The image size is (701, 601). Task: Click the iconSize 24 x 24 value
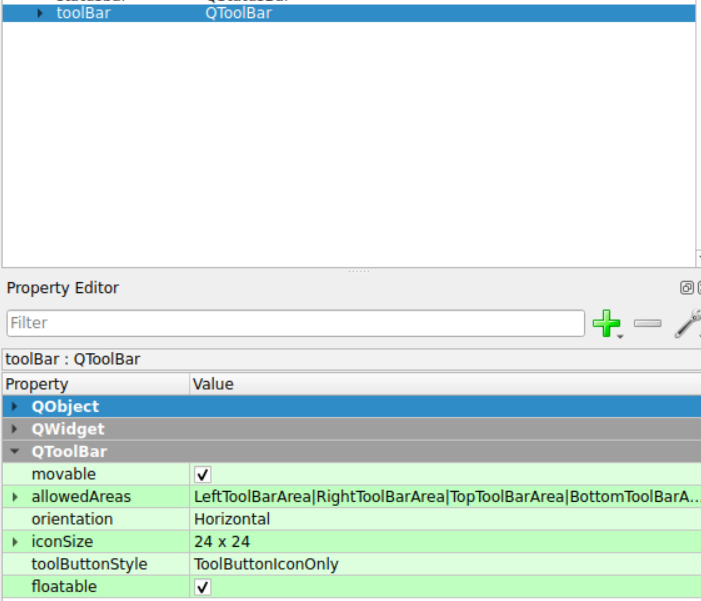click(x=222, y=542)
